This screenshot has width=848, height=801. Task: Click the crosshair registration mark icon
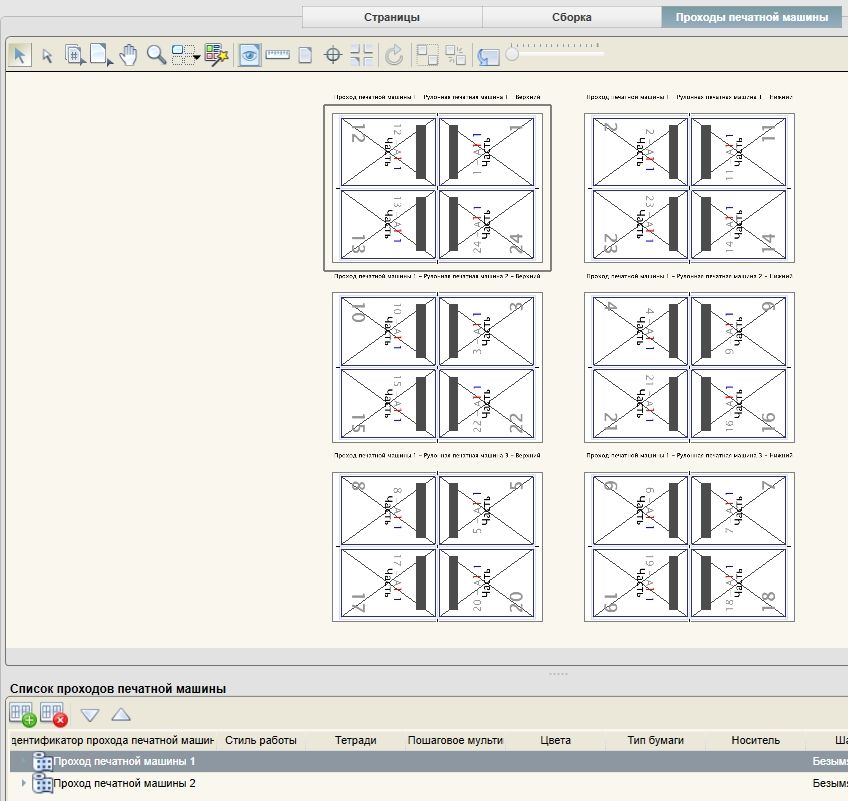(333, 55)
